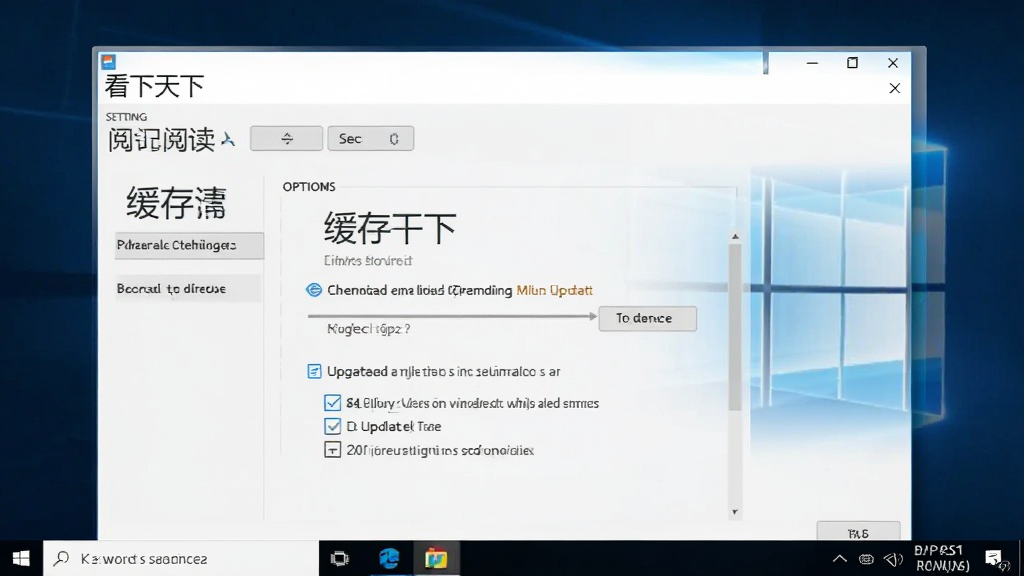This screenshot has height=576, width=1024.
Task: Click the options scrollbar down arrow
Action: 735,512
